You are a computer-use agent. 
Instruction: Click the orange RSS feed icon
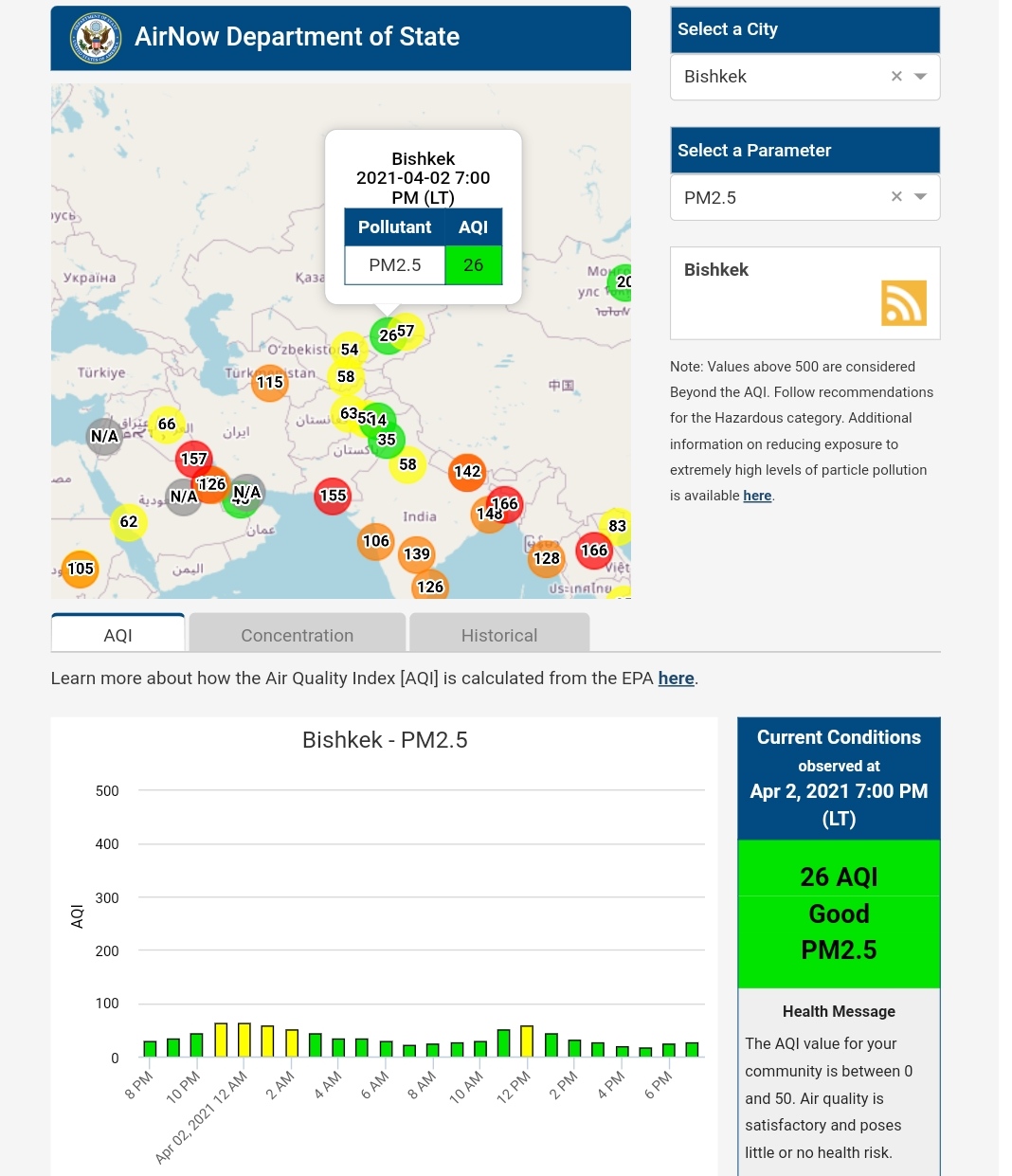tap(903, 303)
